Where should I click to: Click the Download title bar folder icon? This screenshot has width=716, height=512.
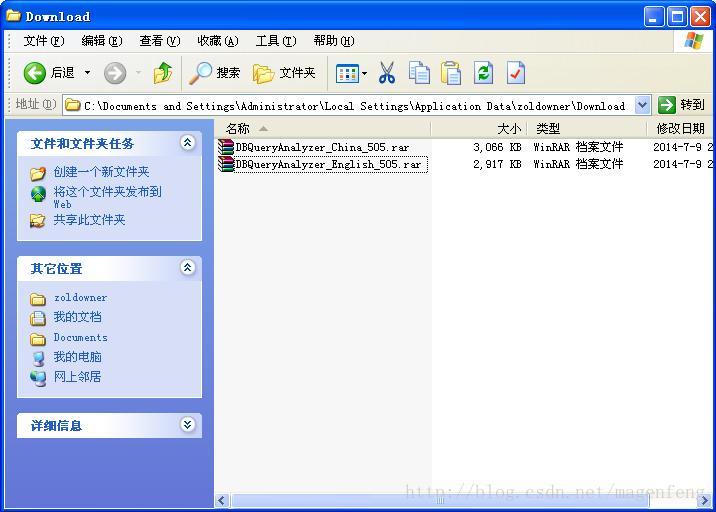pyautogui.click(x=14, y=16)
